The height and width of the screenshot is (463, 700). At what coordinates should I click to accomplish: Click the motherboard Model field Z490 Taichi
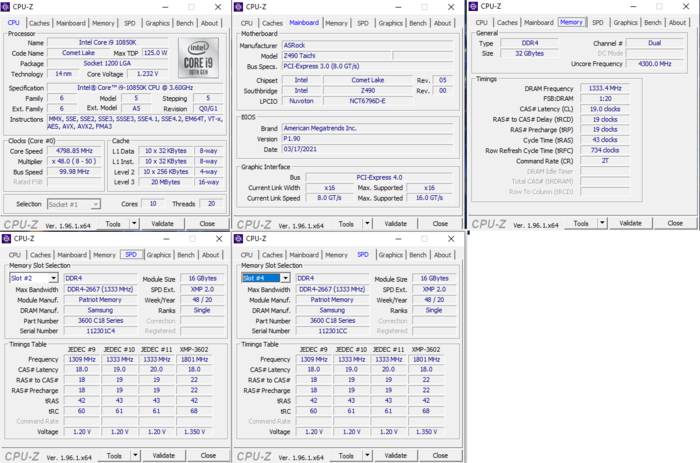tap(337, 56)
